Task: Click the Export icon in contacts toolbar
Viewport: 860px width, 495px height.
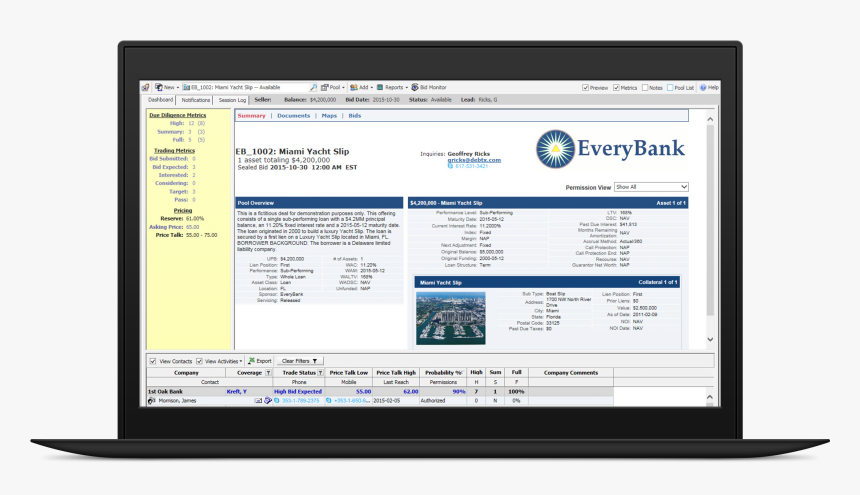Action: coord(251,361)
